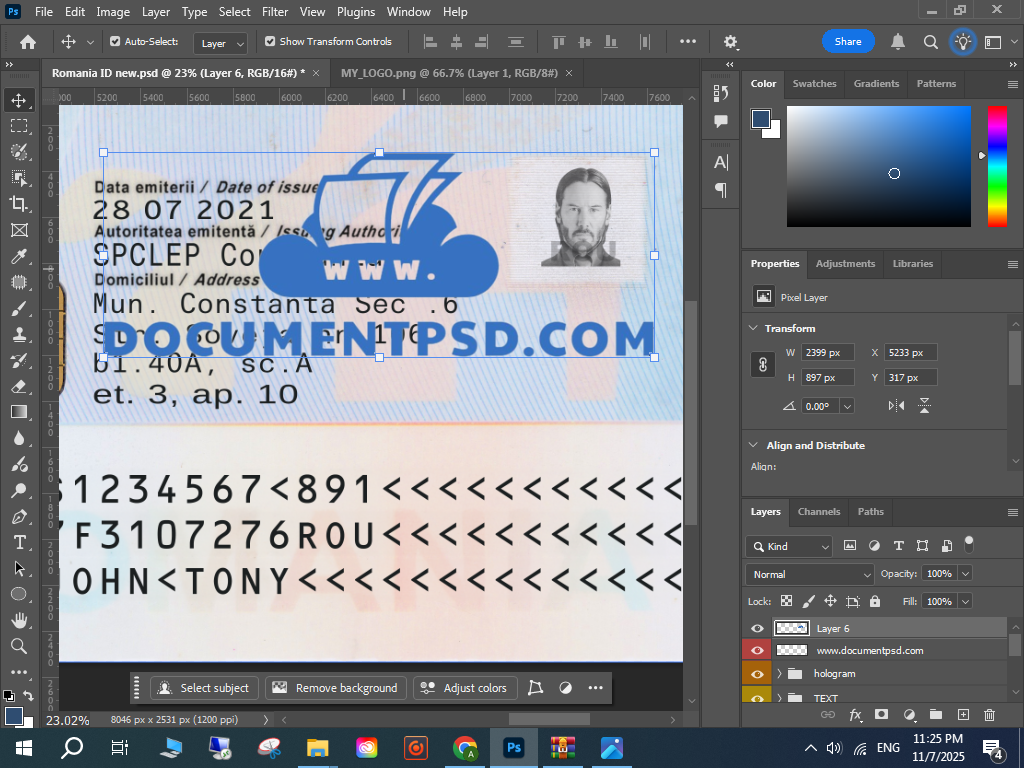Switch to the Channels tab
The height and width of the screenshot is (768, 1024).
point(819,511)
